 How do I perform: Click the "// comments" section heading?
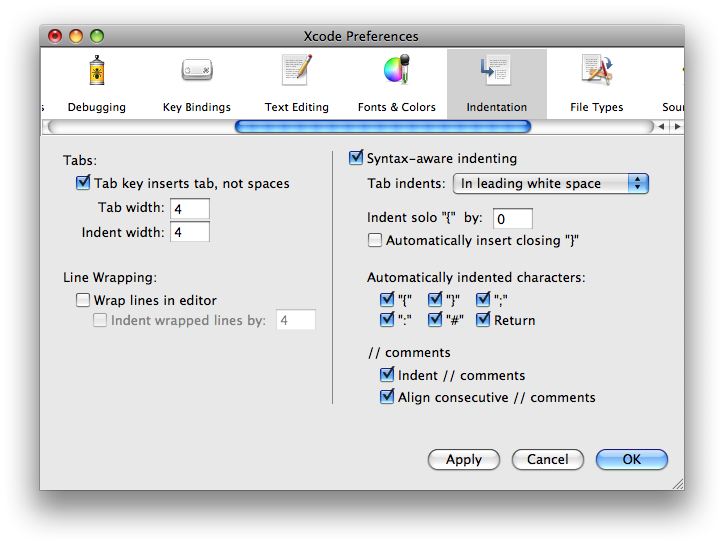[x=409, y=352]
